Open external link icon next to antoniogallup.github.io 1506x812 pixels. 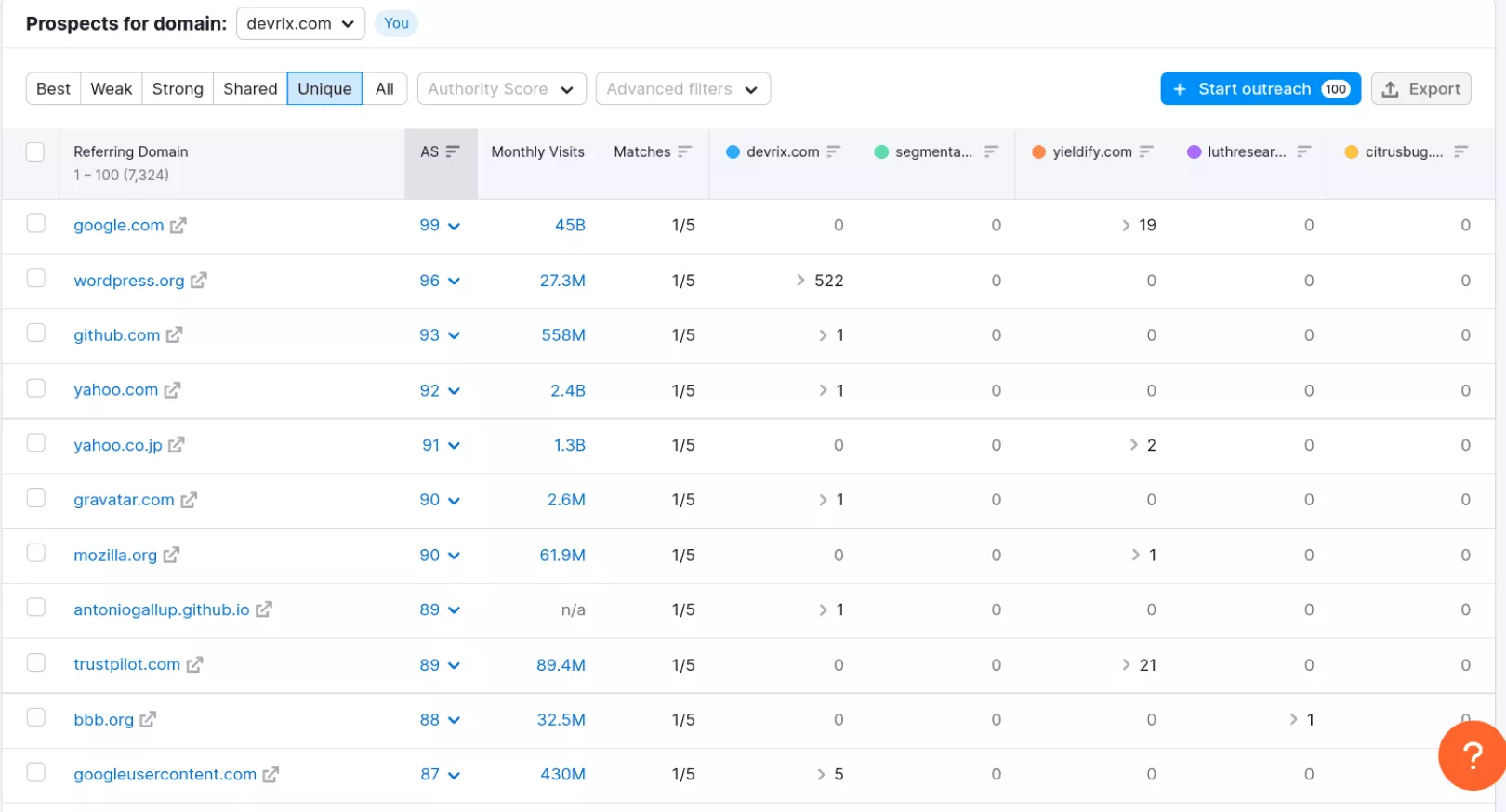264,609
